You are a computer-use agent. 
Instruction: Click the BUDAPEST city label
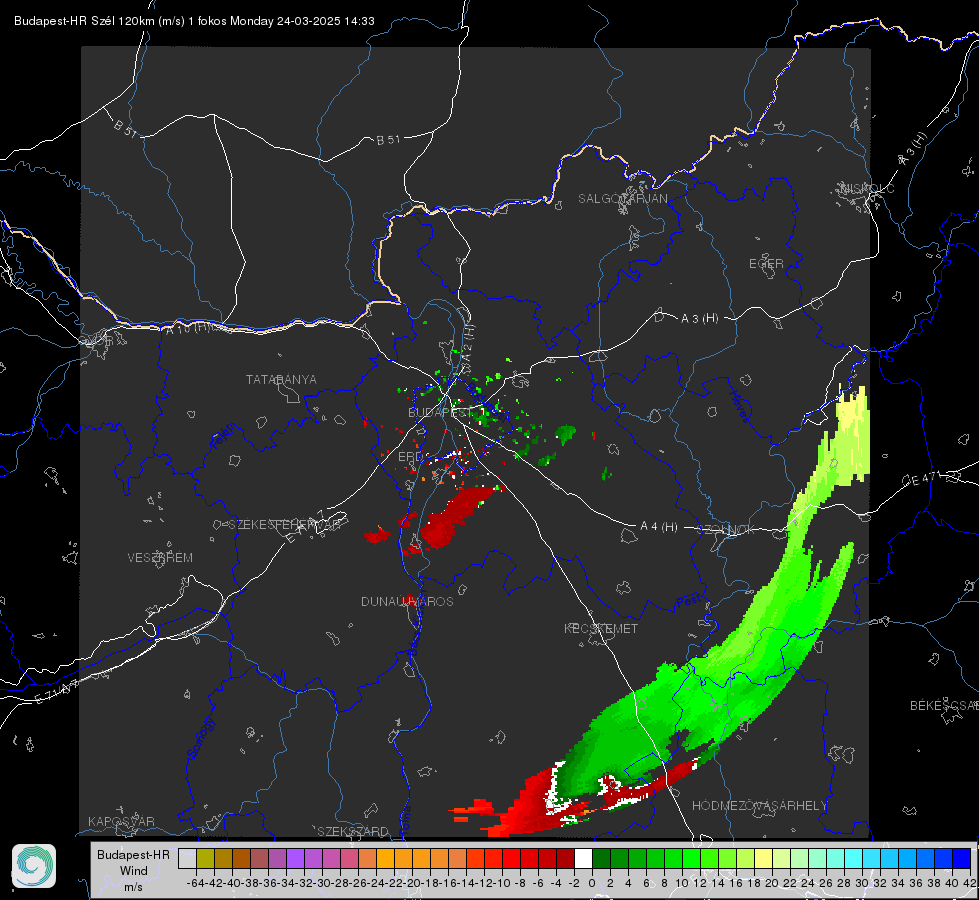(x=440, y=412)
